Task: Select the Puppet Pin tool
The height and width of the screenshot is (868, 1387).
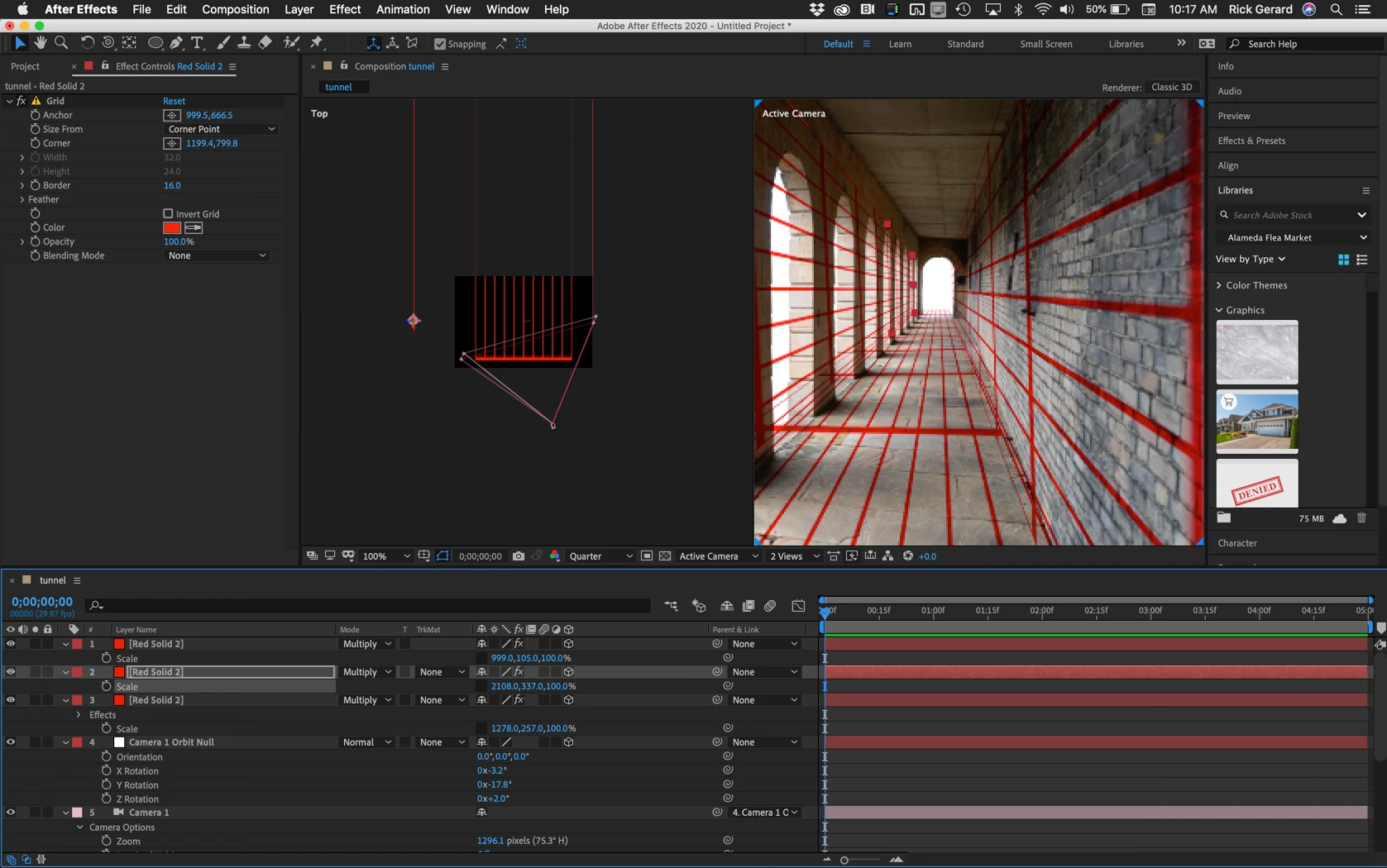Action: pos(317,43)
